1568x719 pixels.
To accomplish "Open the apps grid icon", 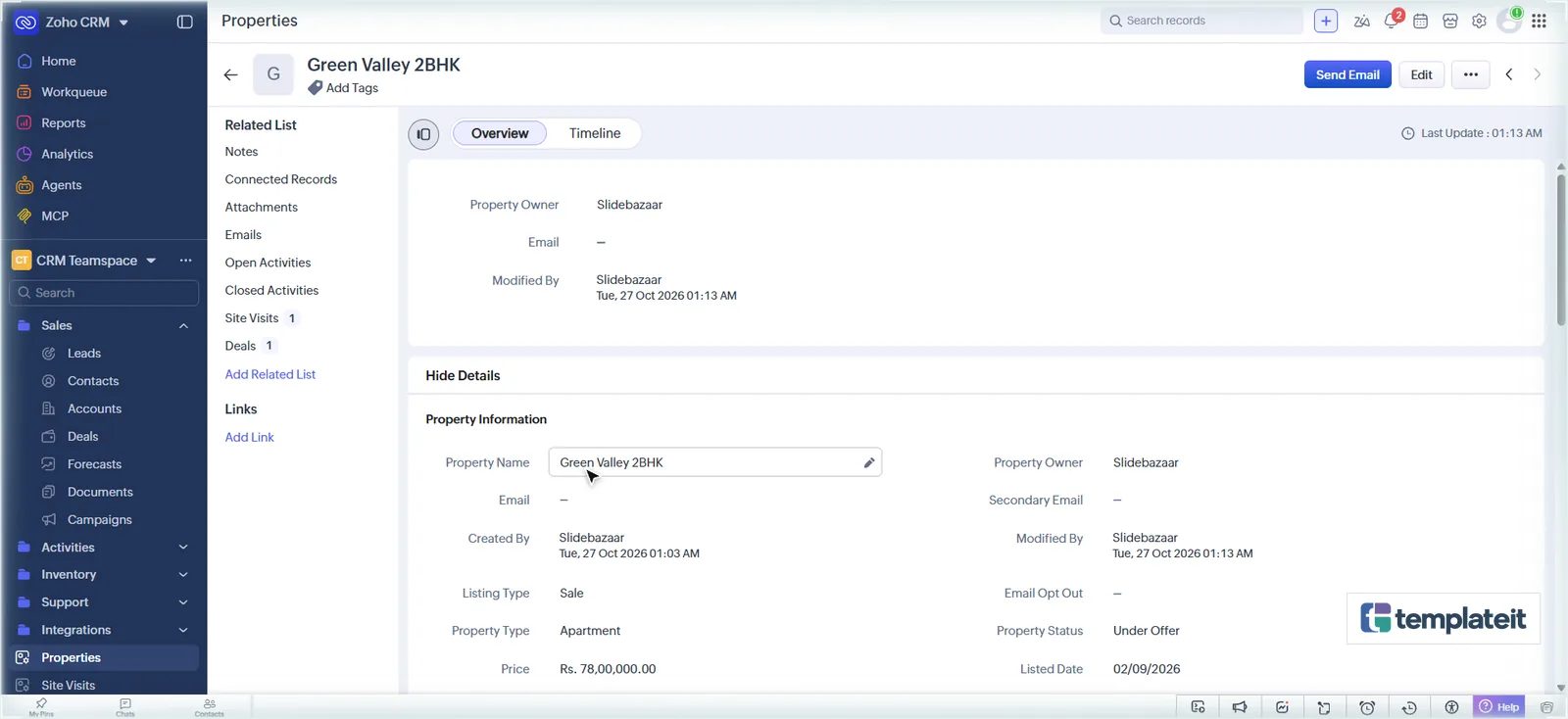I will (1539, 21).
